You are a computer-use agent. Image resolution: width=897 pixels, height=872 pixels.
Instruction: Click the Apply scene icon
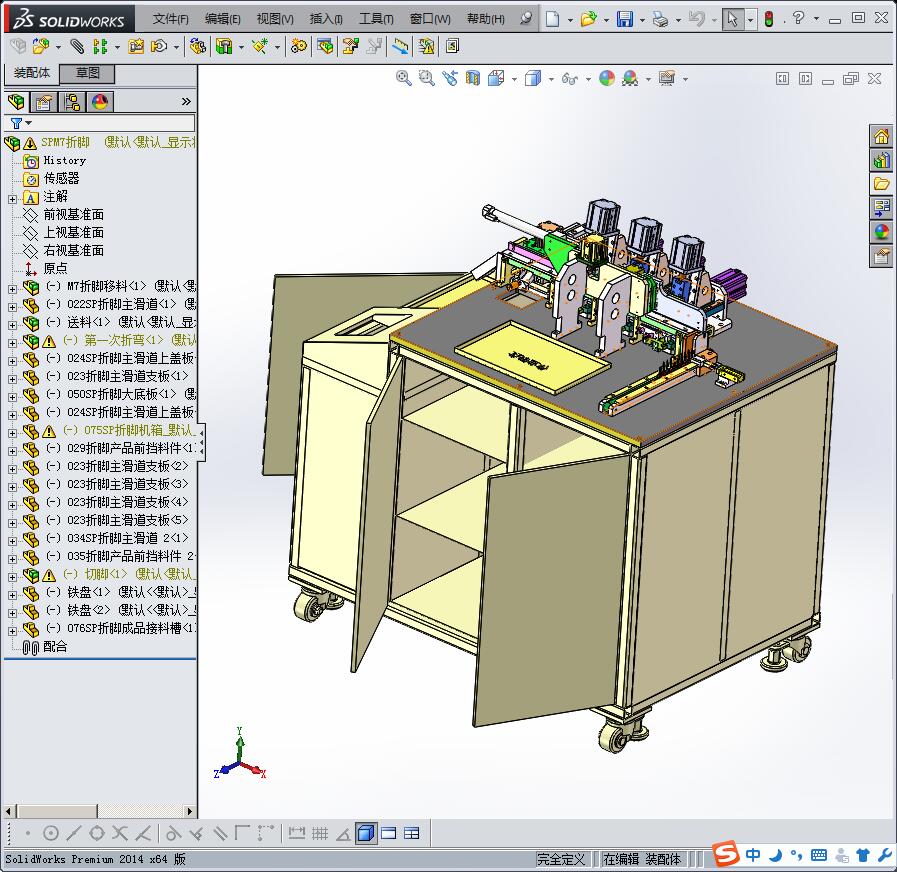coord(630,78)
